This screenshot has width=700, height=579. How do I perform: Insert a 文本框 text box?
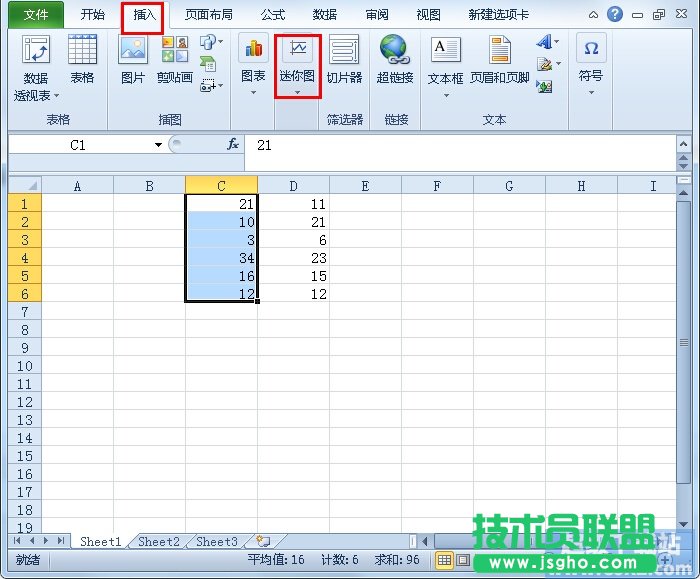click(x=446, y=66)
